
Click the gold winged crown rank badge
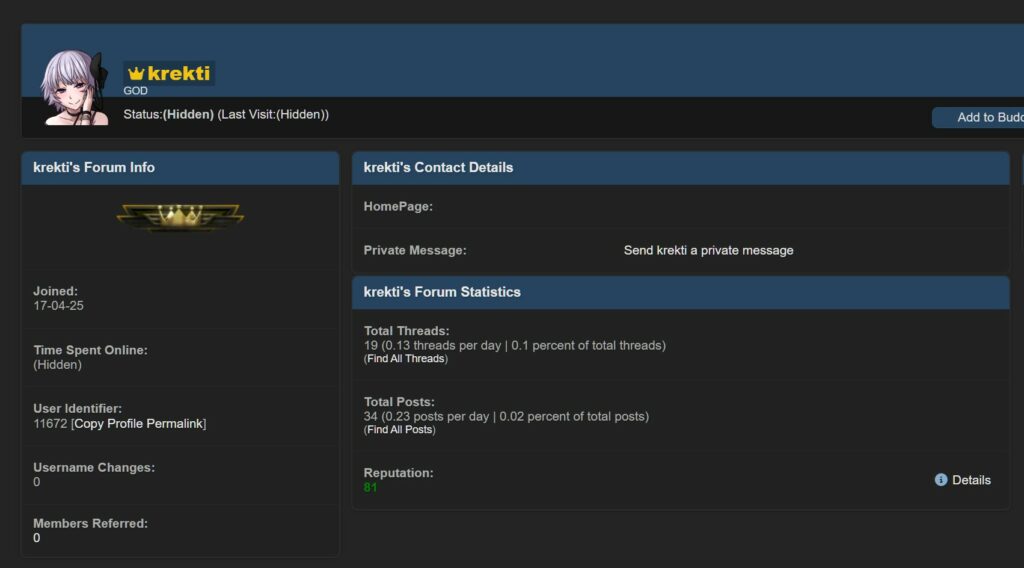pyautogui.click(x=180, y=217)
